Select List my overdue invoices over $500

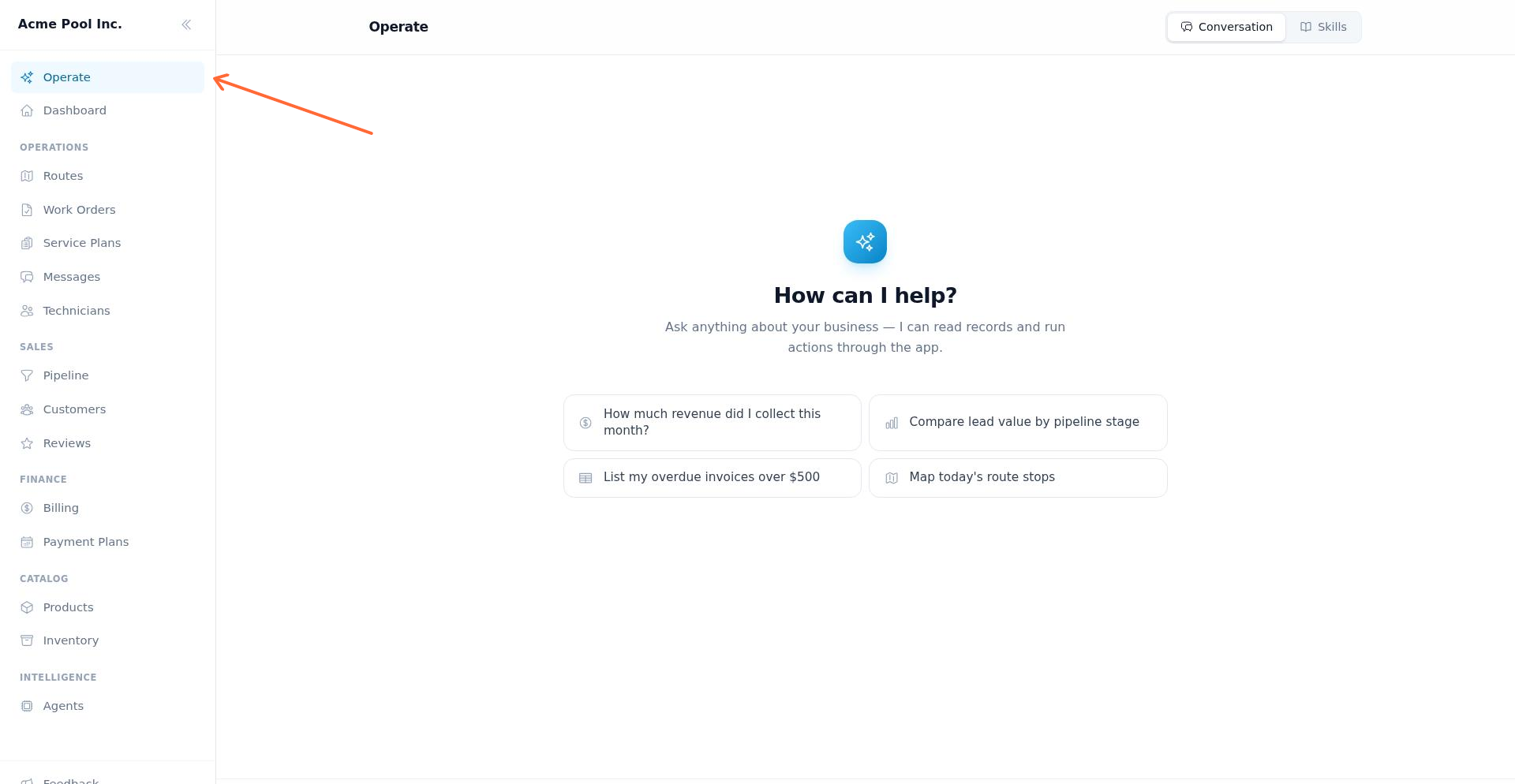713,478
